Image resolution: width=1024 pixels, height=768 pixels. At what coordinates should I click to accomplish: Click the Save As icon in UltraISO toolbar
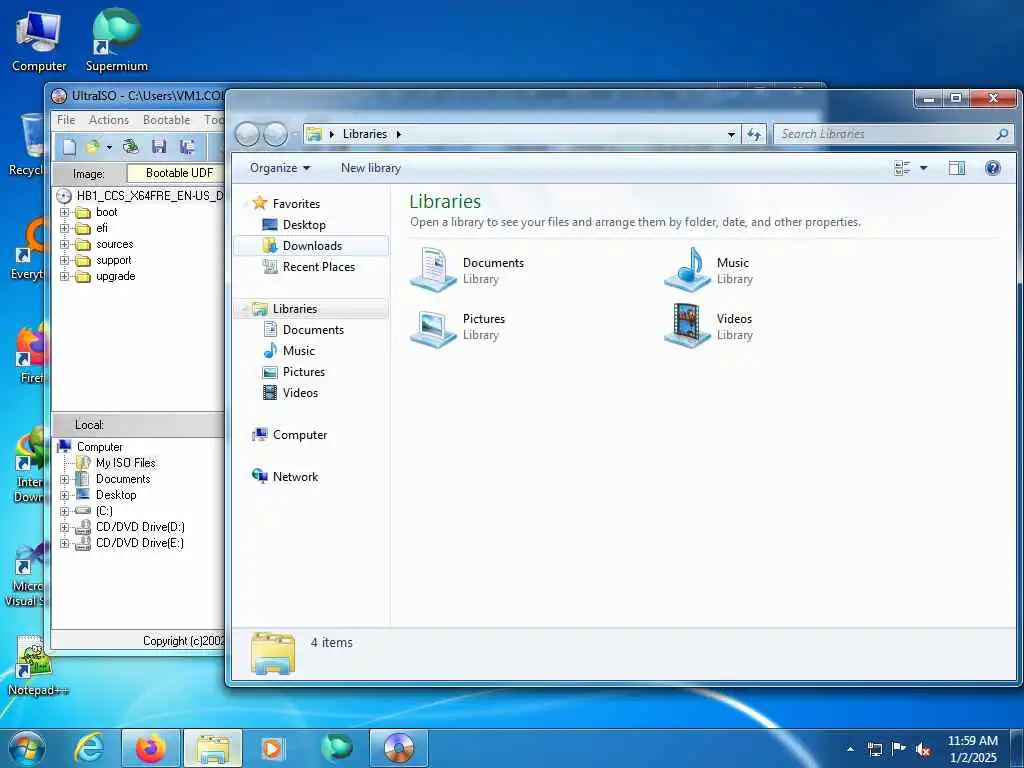click(x=187, y=146)
